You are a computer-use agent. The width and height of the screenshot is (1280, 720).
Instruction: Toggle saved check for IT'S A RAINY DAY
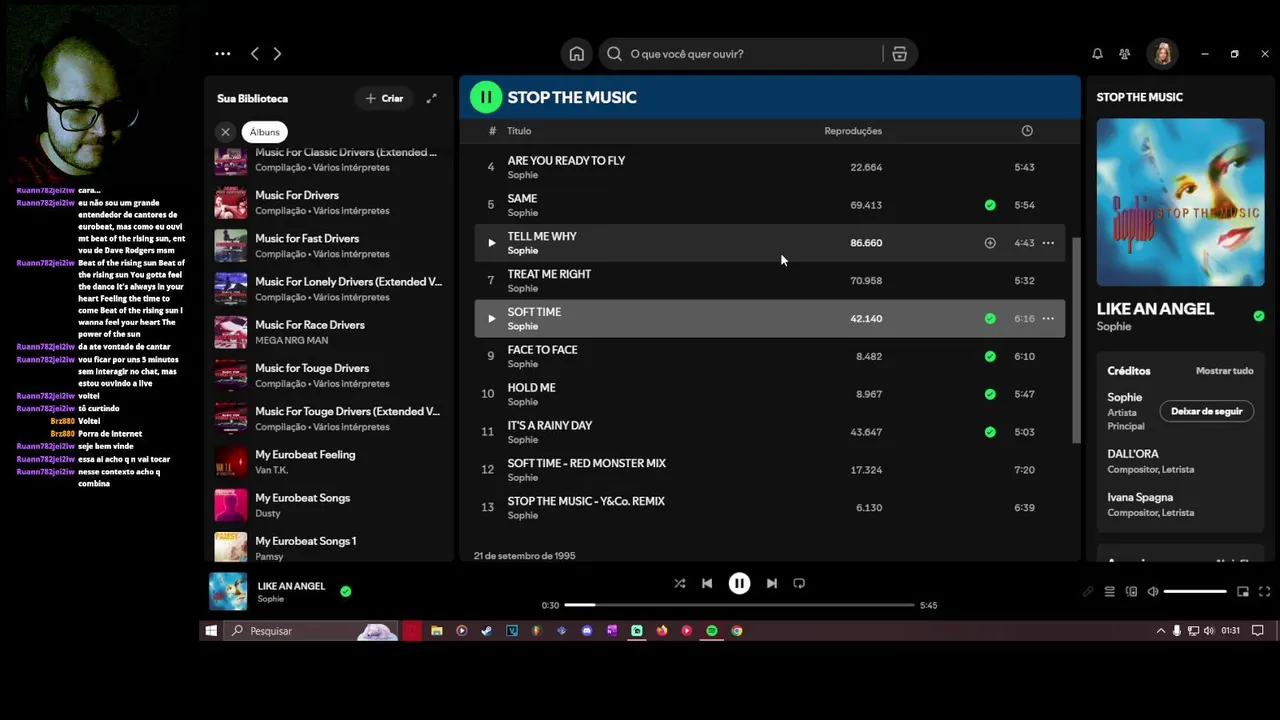coord(990,432)
